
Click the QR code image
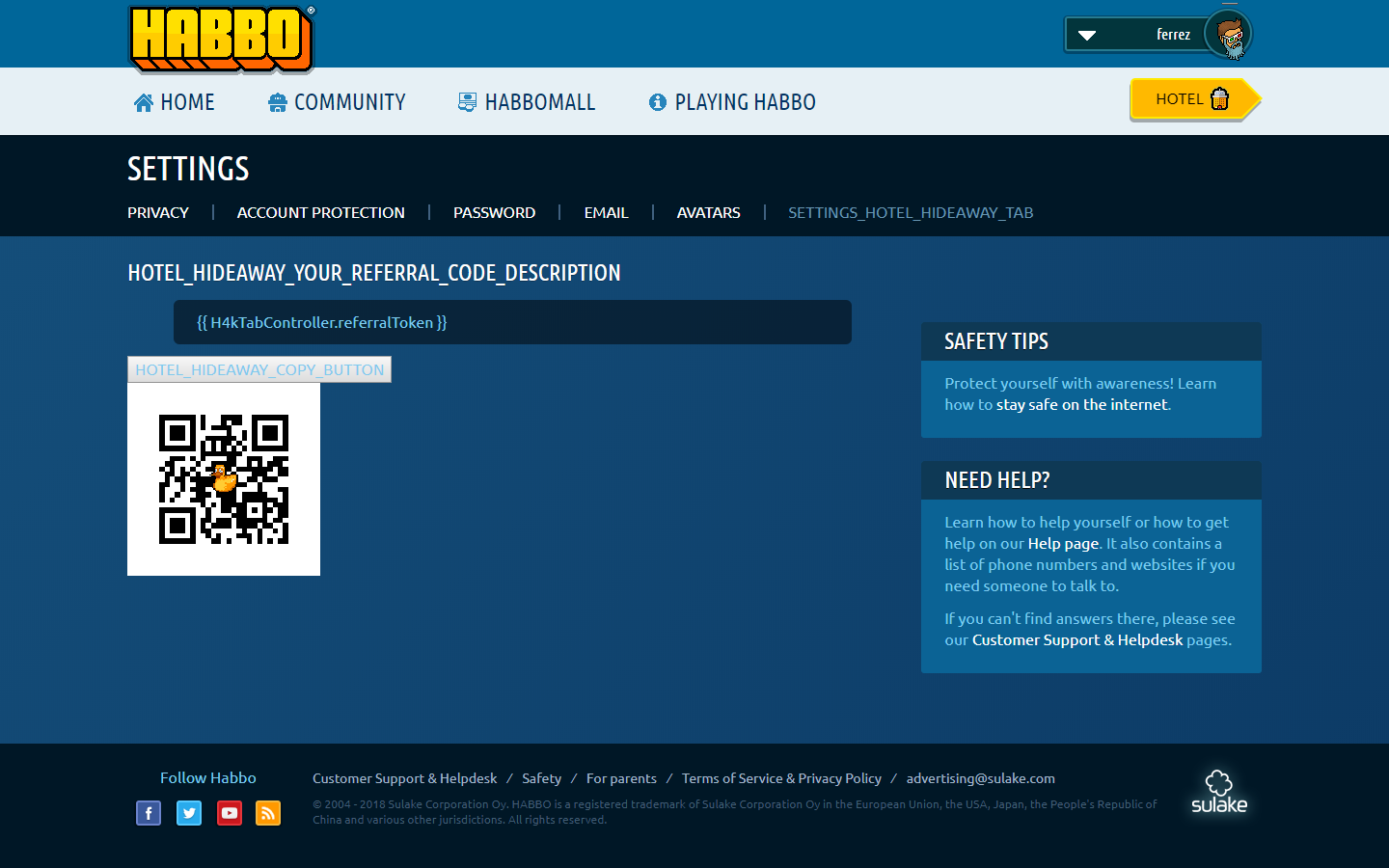click(223, 478)
